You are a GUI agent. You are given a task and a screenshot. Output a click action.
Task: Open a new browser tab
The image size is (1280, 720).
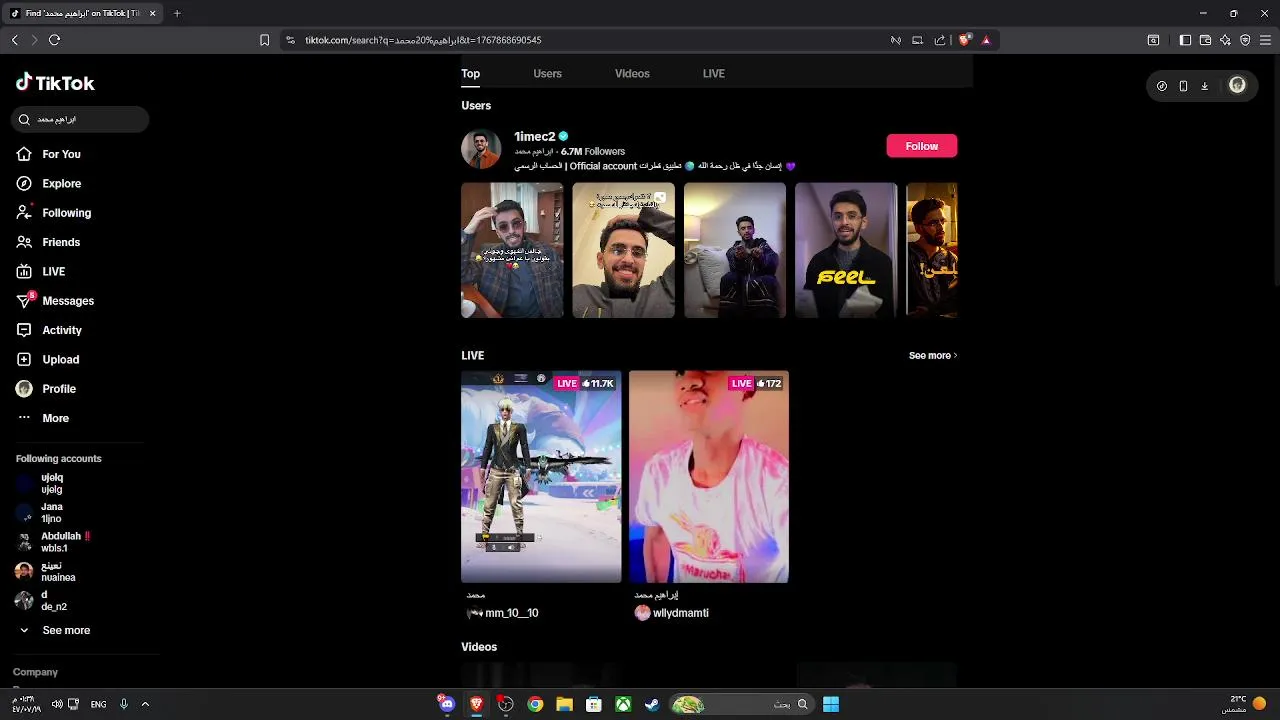pyautogui.click(x=177, y=13)
